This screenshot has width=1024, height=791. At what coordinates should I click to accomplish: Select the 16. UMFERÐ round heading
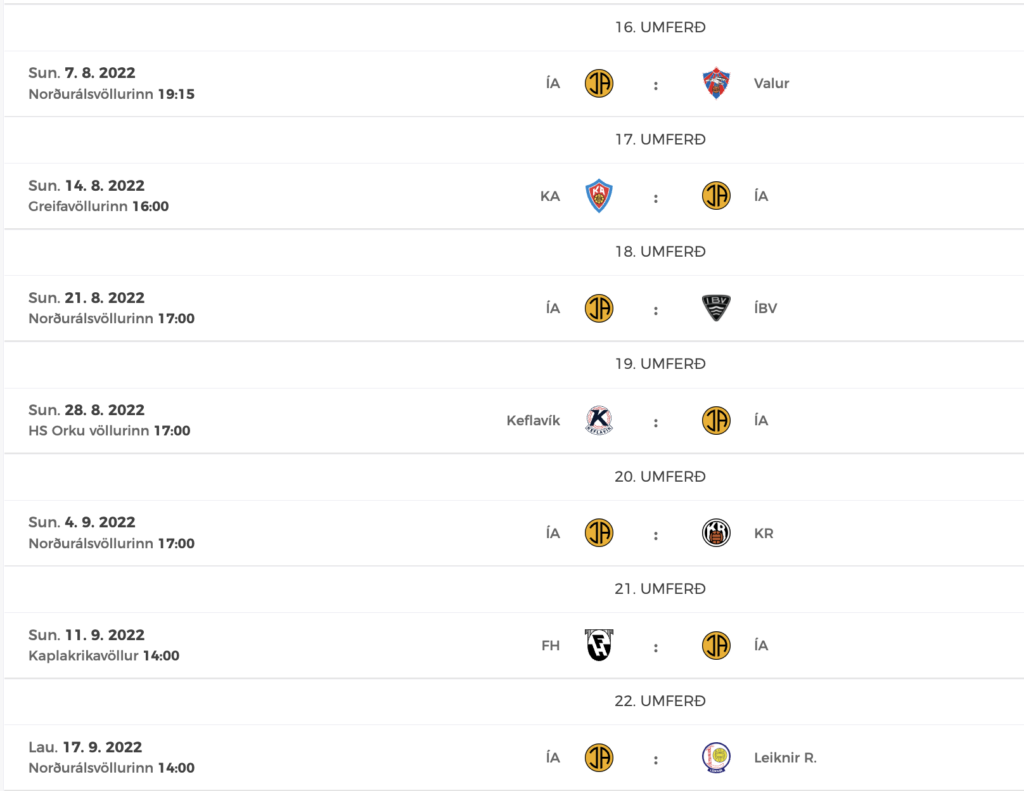(660, 27)
